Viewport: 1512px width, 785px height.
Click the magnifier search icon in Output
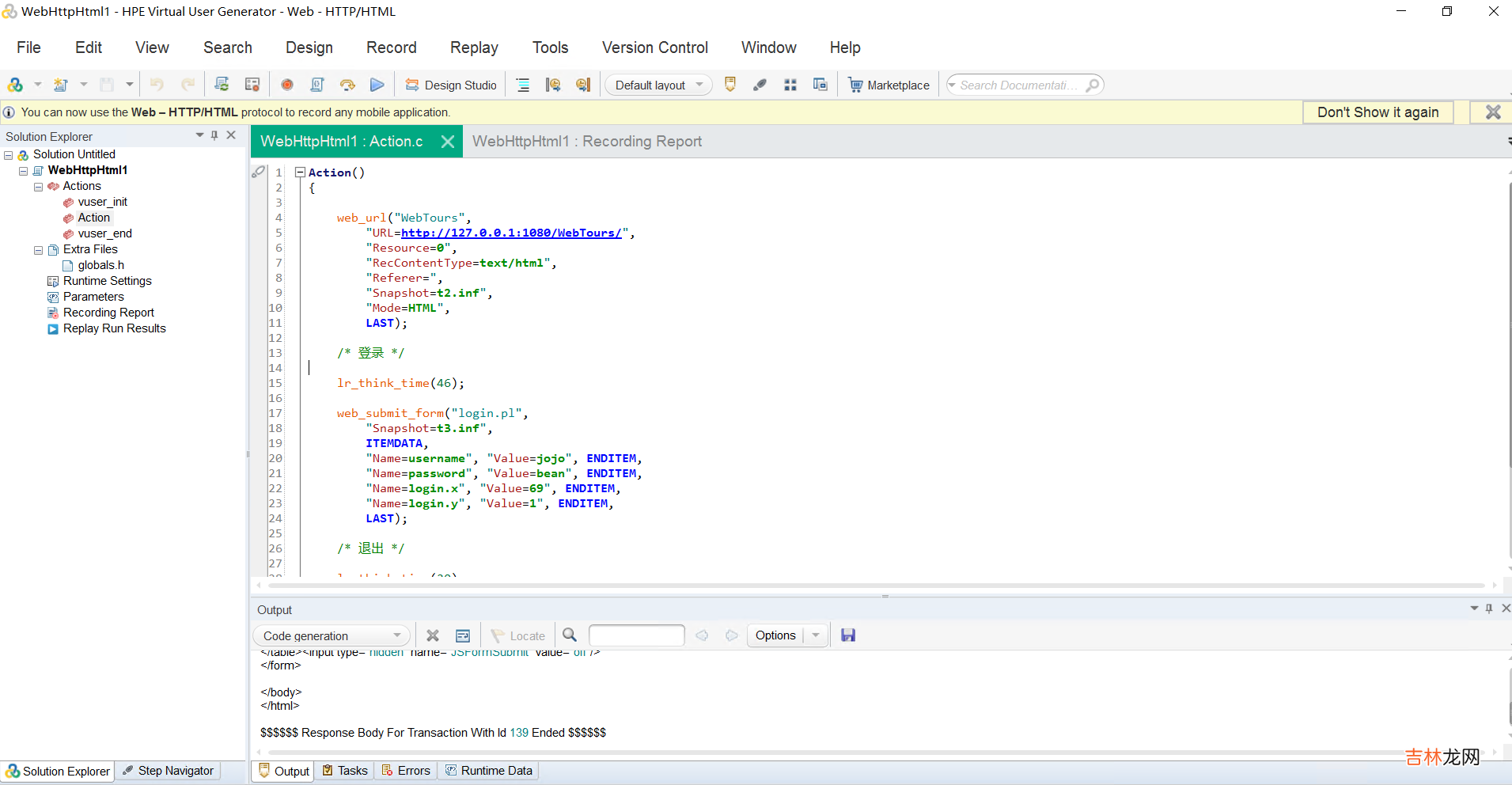pyautogui.click(x=570, y=635)
